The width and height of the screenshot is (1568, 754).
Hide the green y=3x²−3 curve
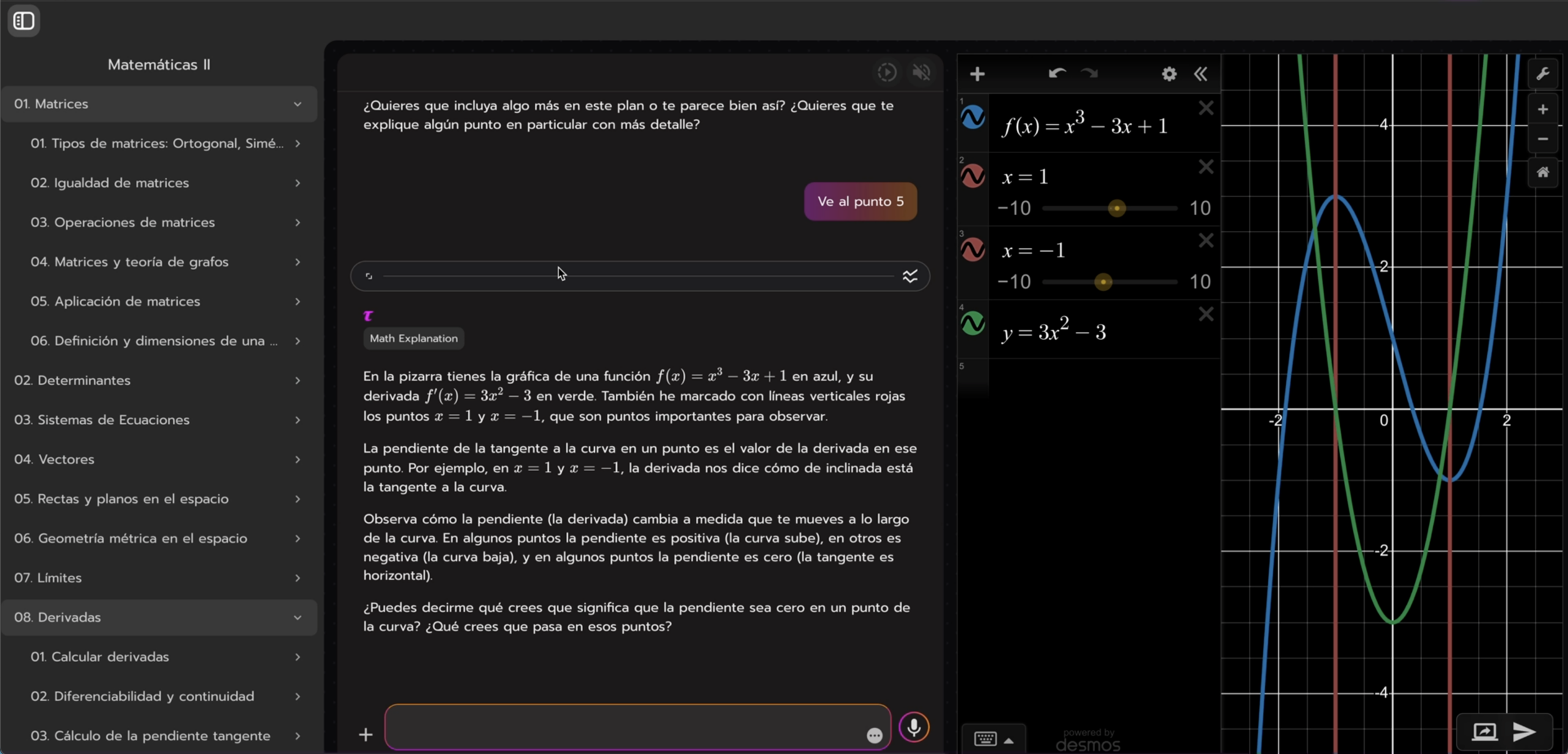tap(973, 323)
